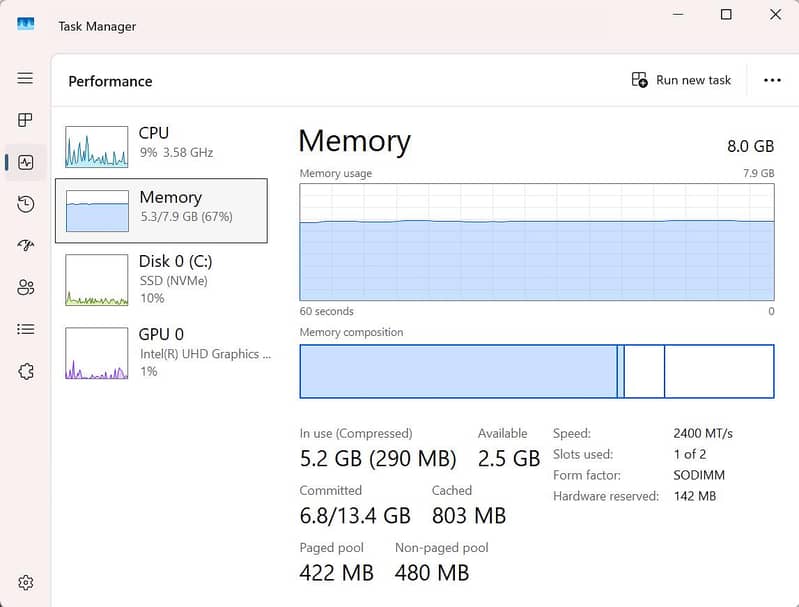The height and width of the screenshot is (607, 799).
Task: Open the hamburger navigation menu
Action: [x=25, y=78]
